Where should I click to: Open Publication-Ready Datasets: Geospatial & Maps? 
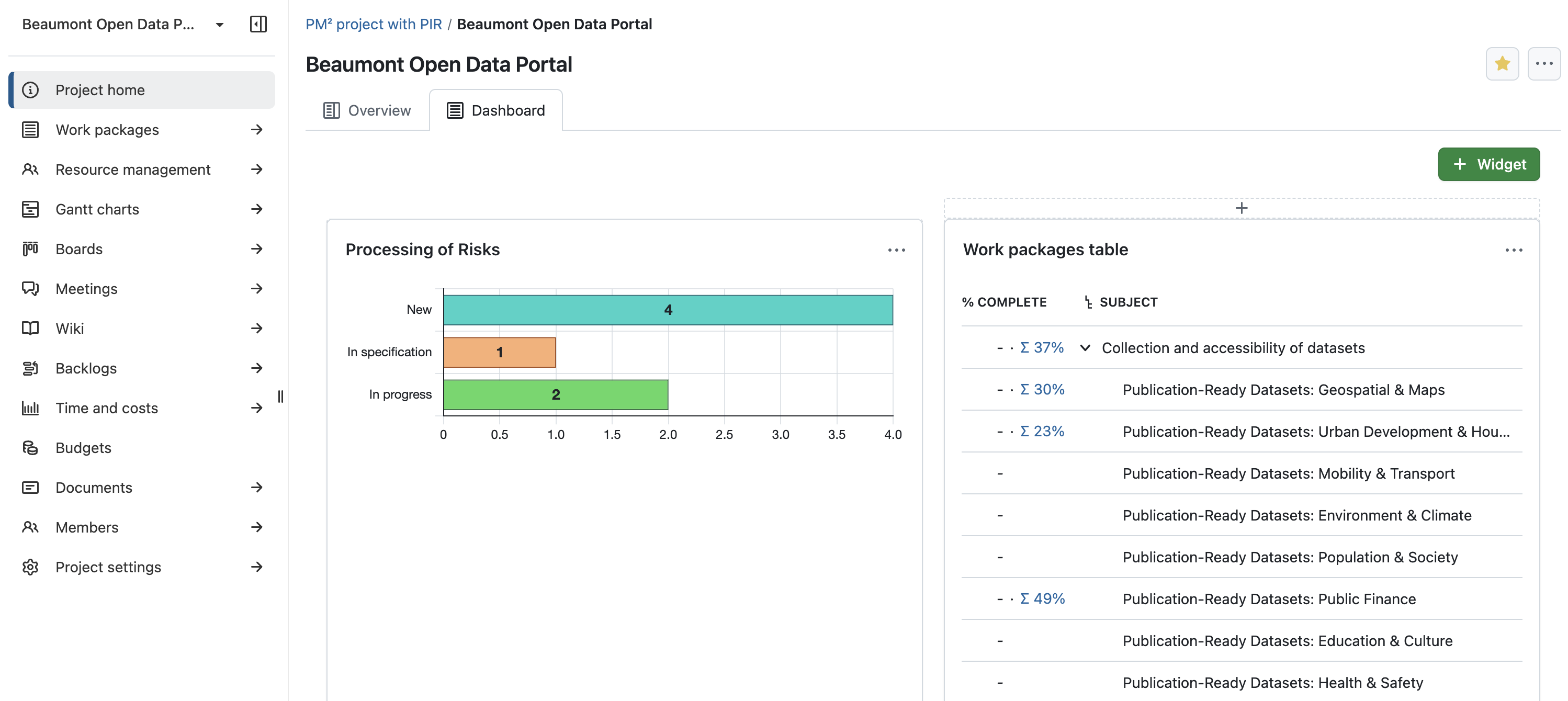coord(1283,390)
